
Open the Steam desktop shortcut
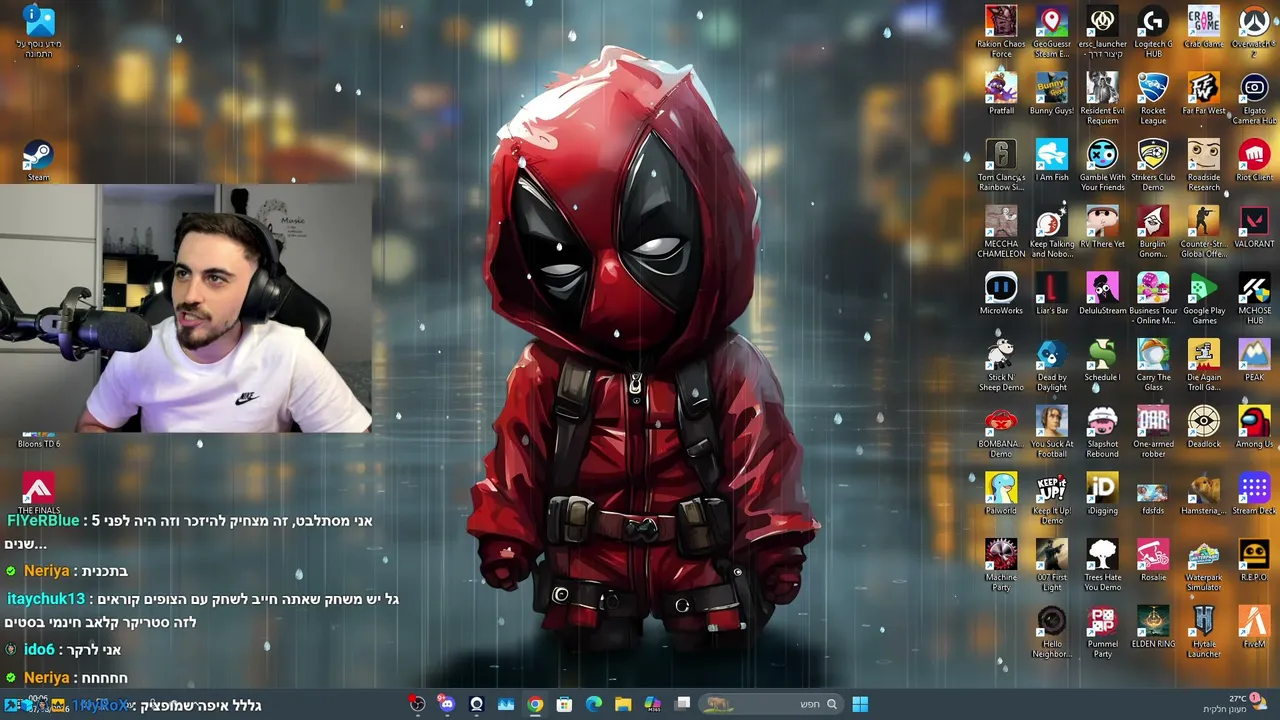[x=38, y=160]
